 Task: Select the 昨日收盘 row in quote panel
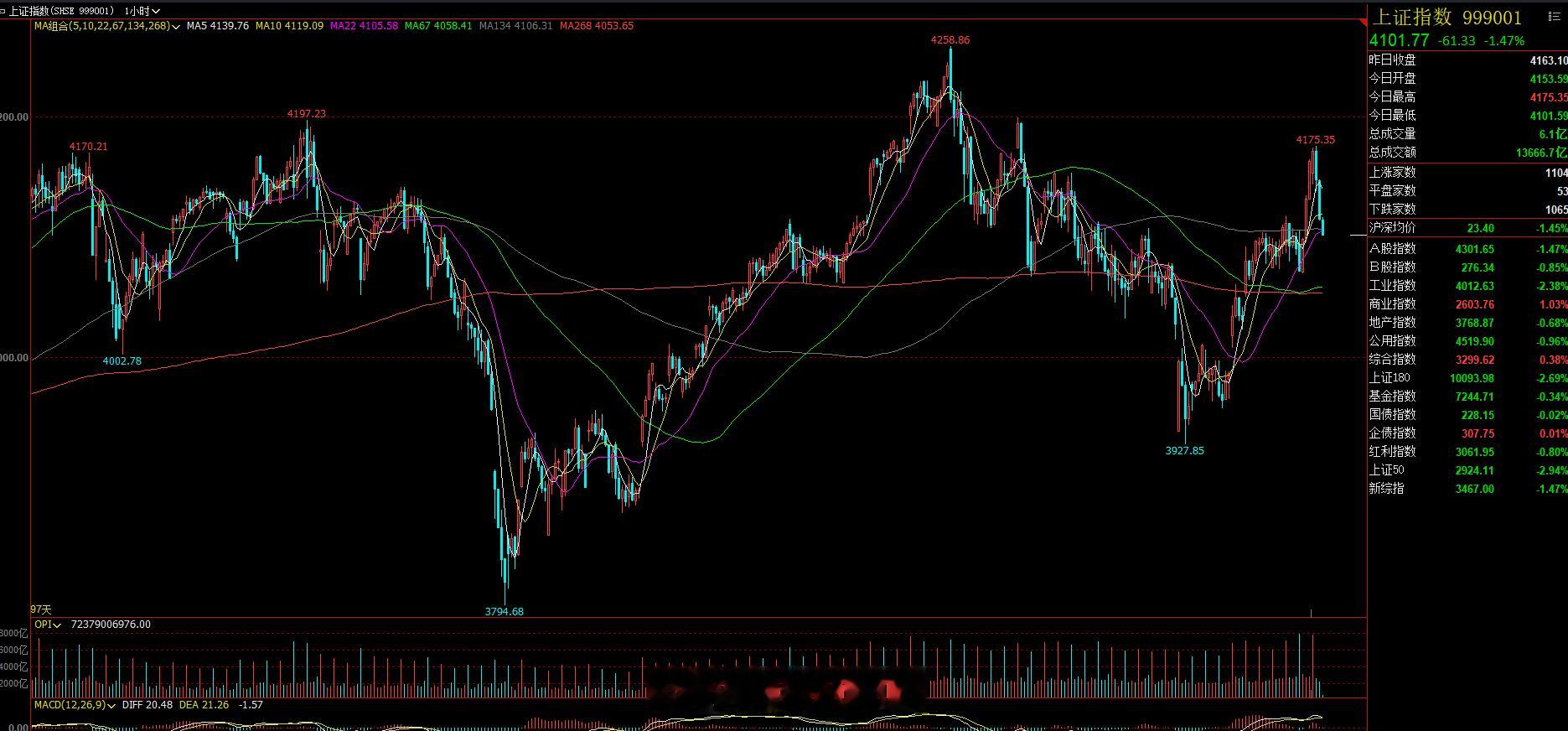[x=1467, y=60]
